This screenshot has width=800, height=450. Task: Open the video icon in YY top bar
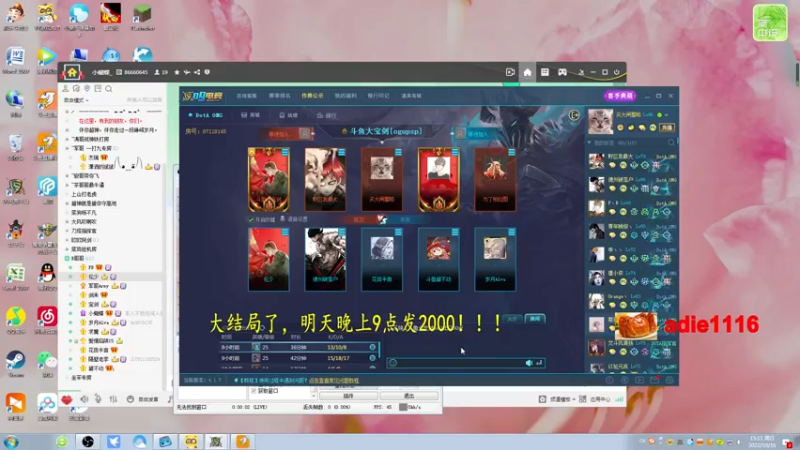(510, 72)
